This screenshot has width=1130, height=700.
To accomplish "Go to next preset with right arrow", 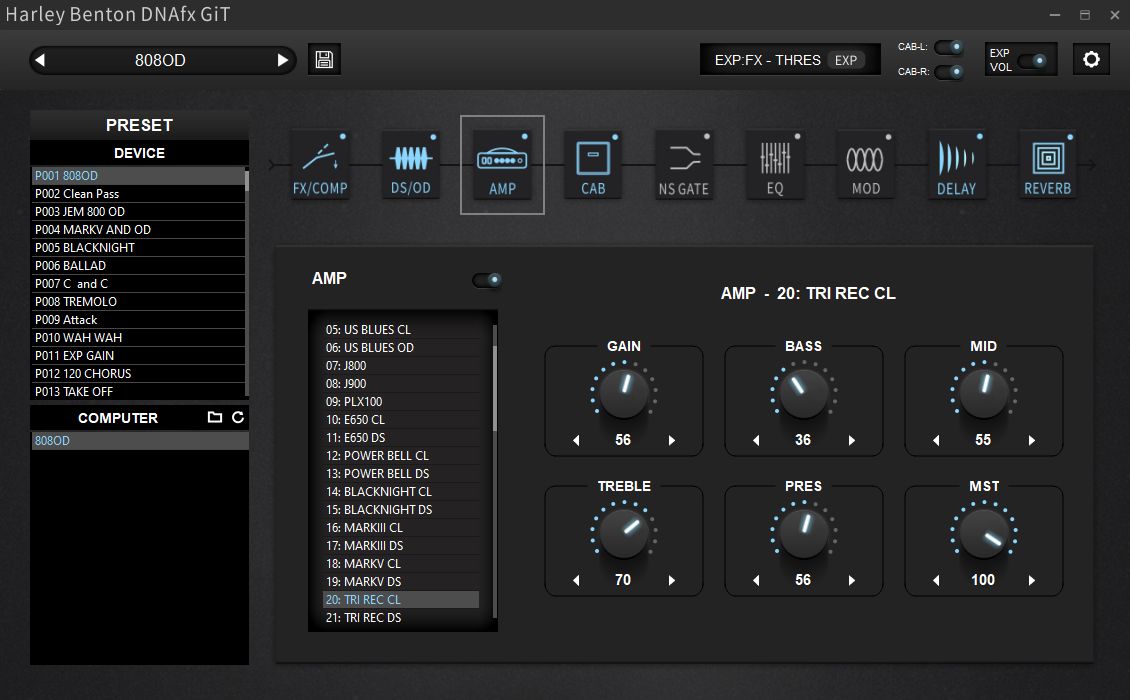I will tap(282, 60).
